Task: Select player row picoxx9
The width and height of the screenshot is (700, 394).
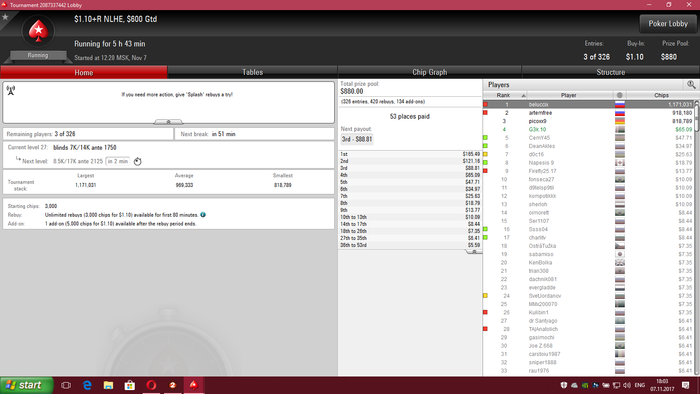Action: (588, 121)
